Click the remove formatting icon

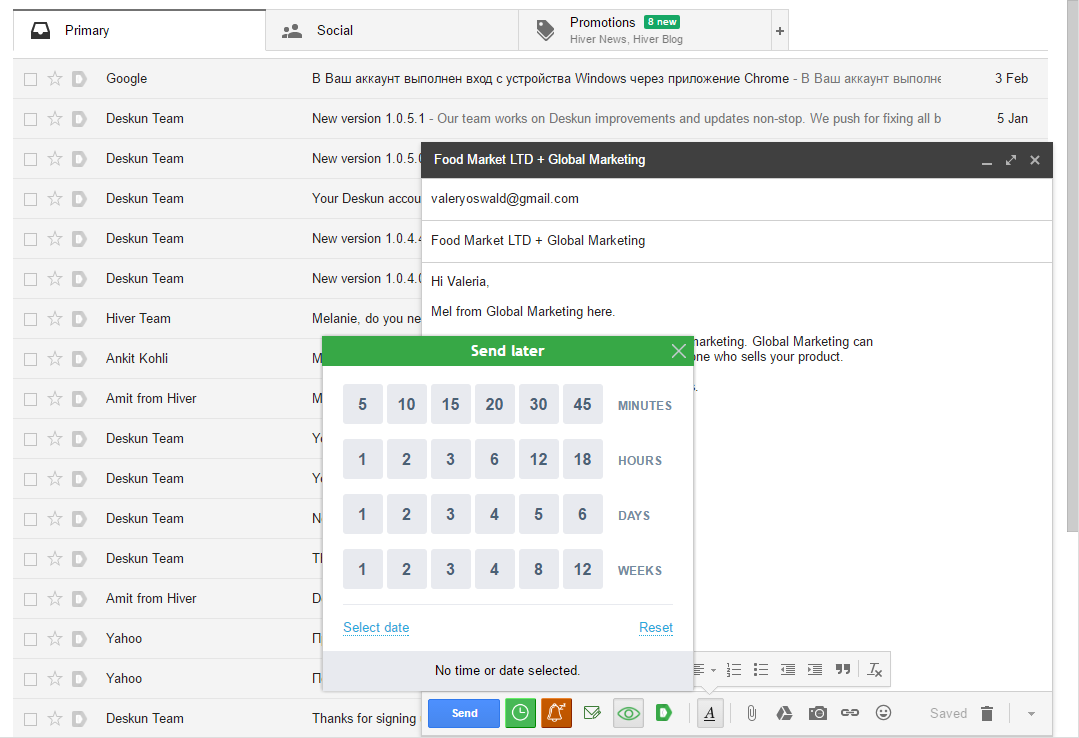[x=875, y=670]
